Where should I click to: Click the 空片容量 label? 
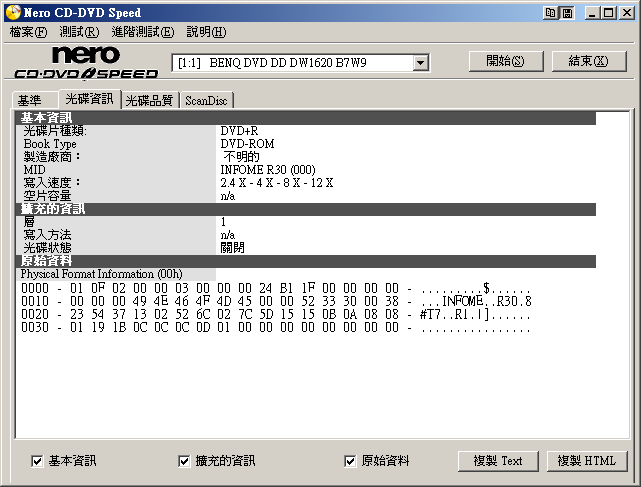[x=47, y=196]
